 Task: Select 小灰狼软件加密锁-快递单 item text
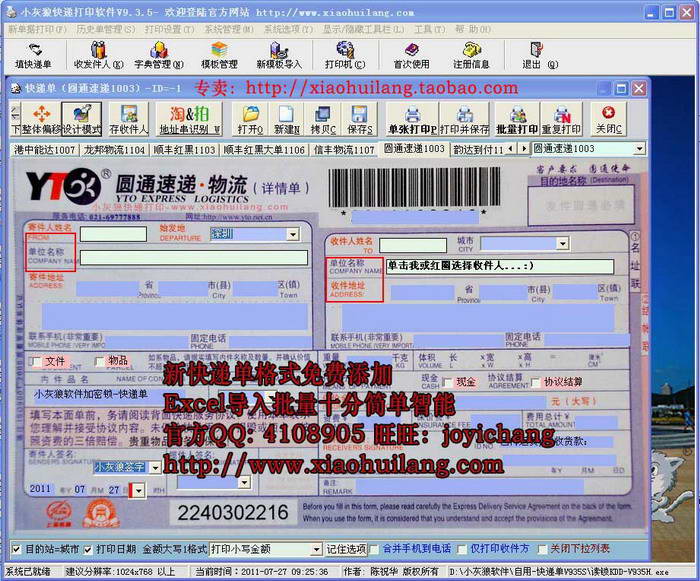coord(91,394)
